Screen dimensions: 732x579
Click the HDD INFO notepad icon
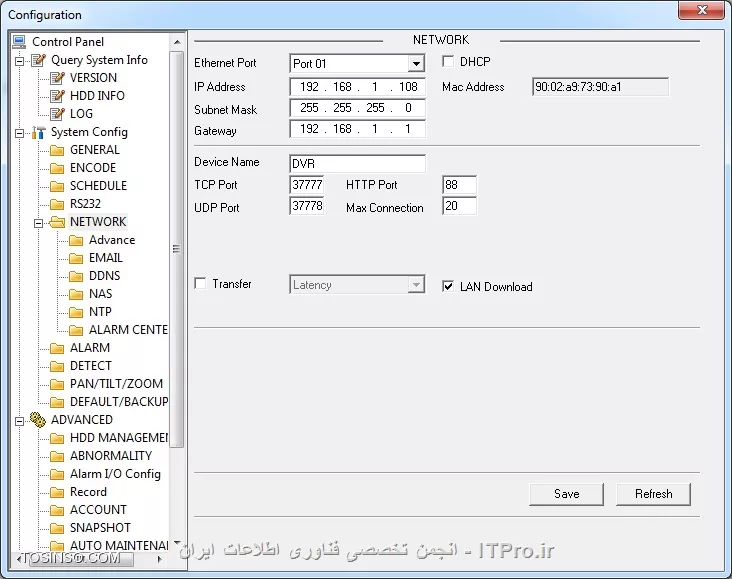(x=57, y=96)
